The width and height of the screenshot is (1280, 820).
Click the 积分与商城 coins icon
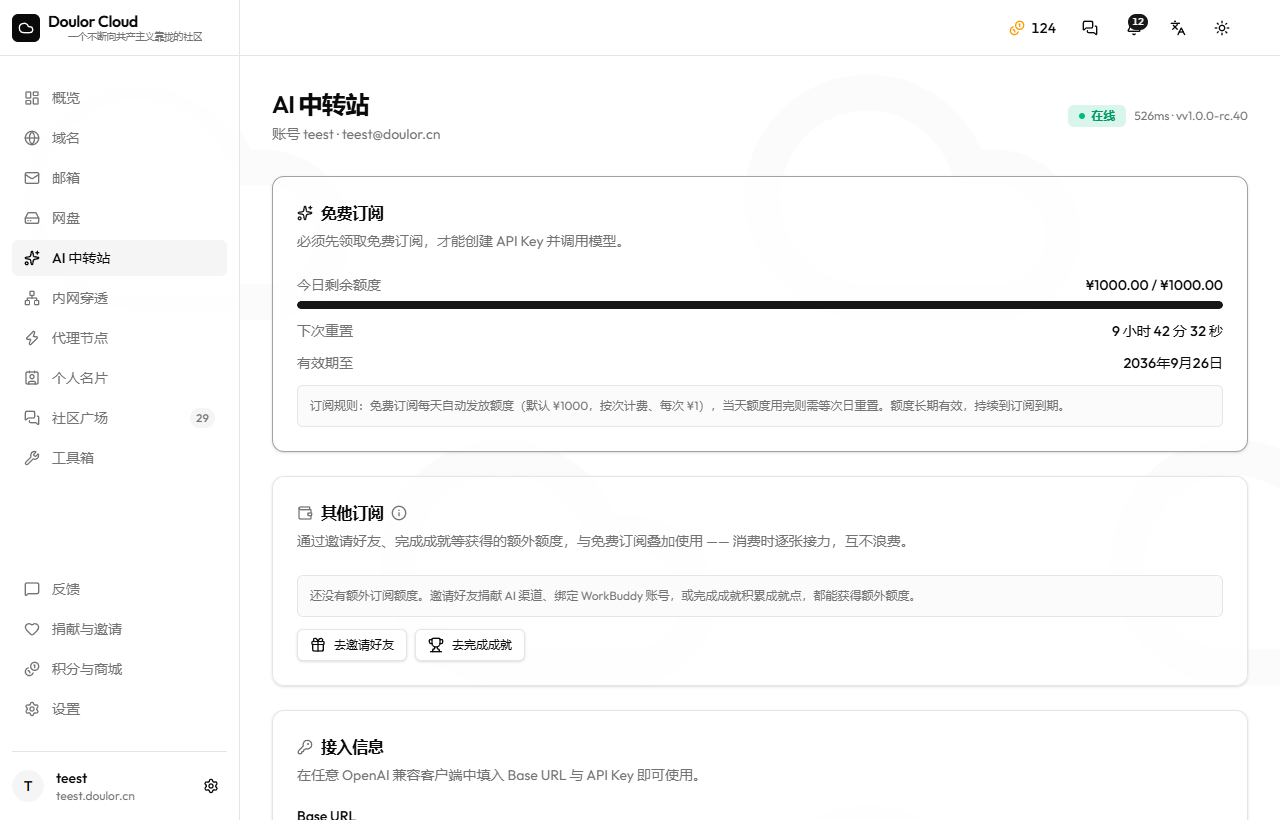[x=32, y=669]
